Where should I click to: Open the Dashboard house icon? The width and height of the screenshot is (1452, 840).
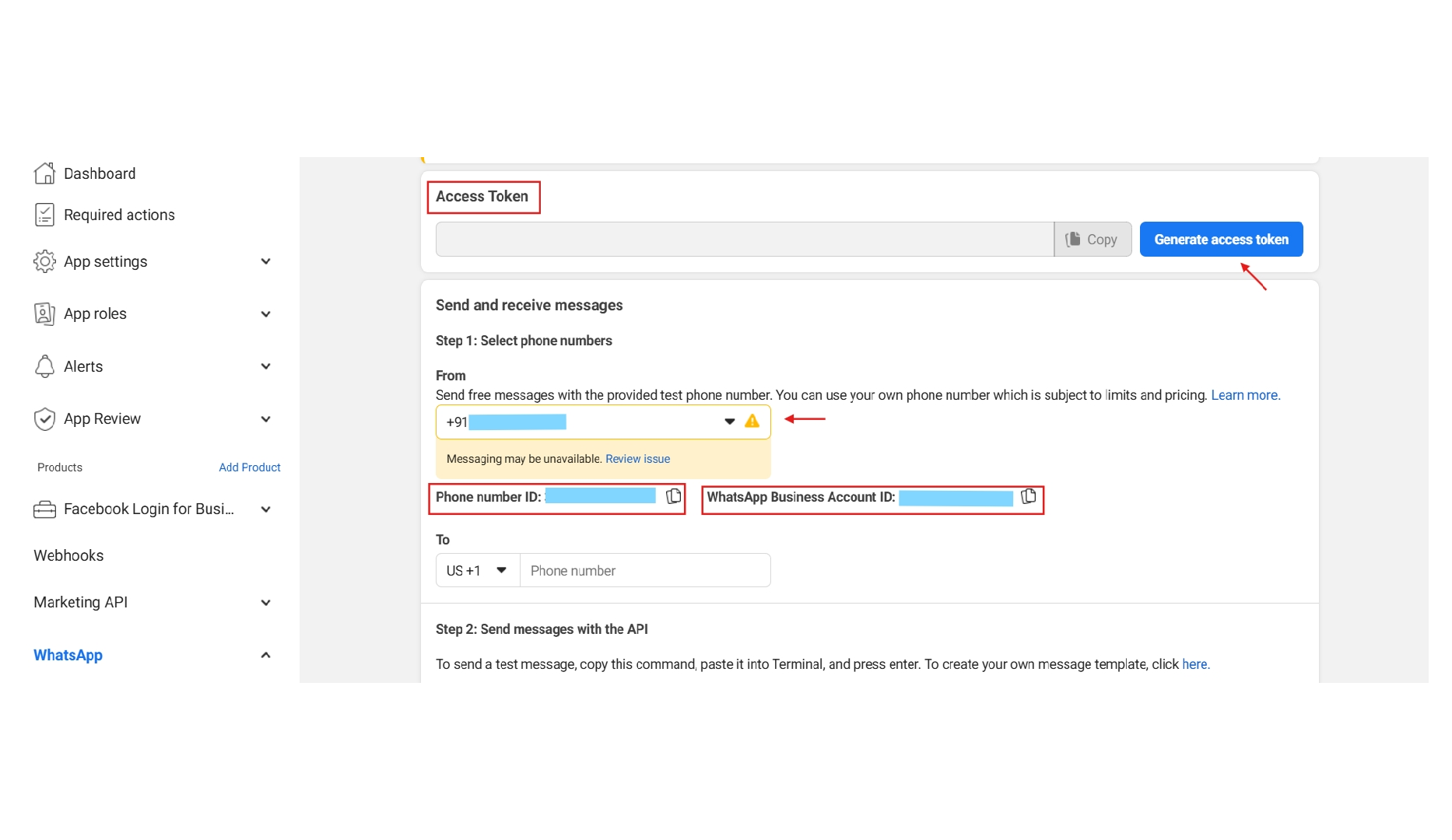tap(44, 173)
